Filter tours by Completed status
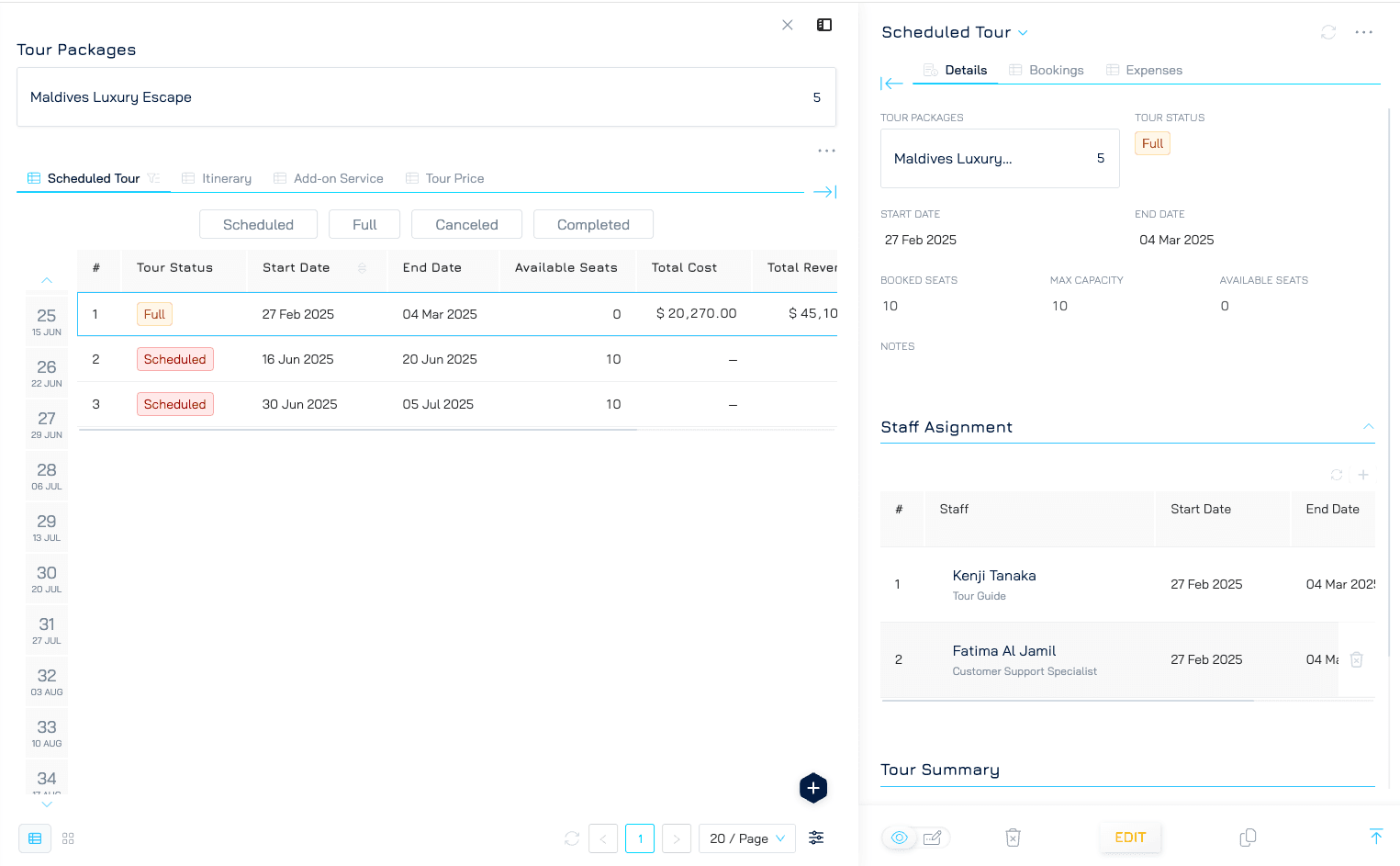This screenshot has width=1400, height=866. 593,224
